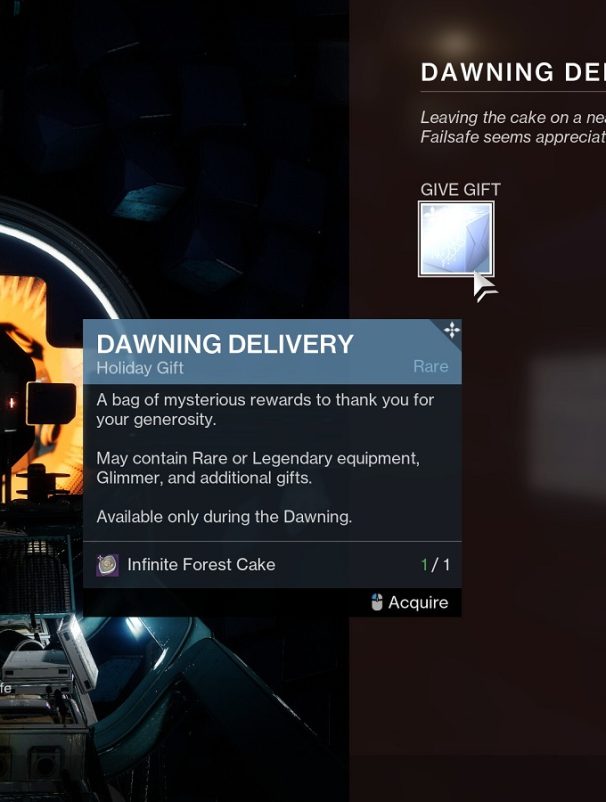Image resolution: width=606 pixels, height=802 pixels.
Task: Click 'Available only during the Dawning' text
Action: [224, 517]
